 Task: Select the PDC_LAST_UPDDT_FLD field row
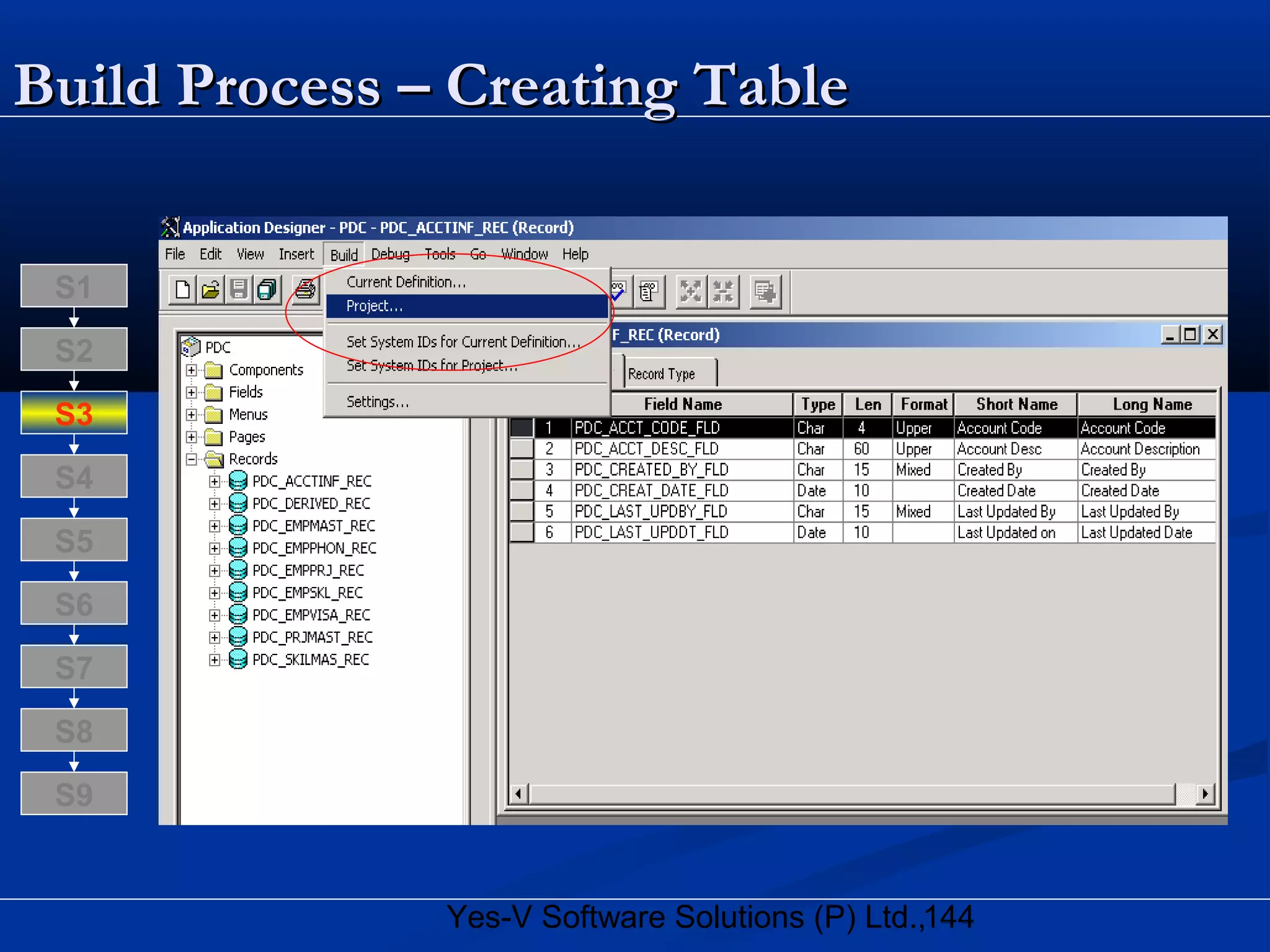pos(862,532)
